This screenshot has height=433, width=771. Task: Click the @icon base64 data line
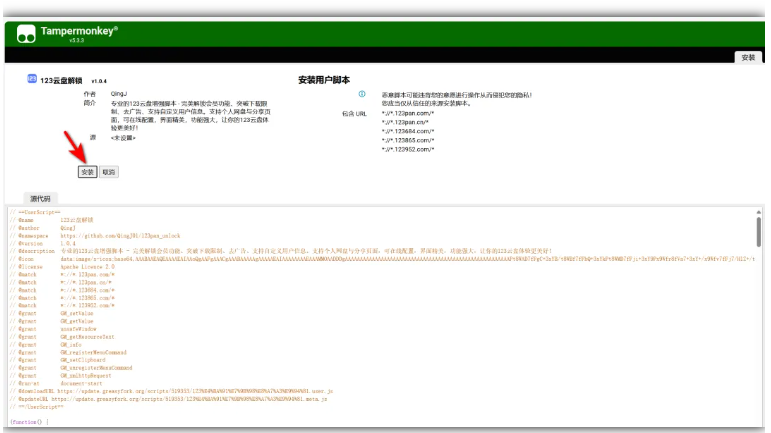click(x=382, y=259)
